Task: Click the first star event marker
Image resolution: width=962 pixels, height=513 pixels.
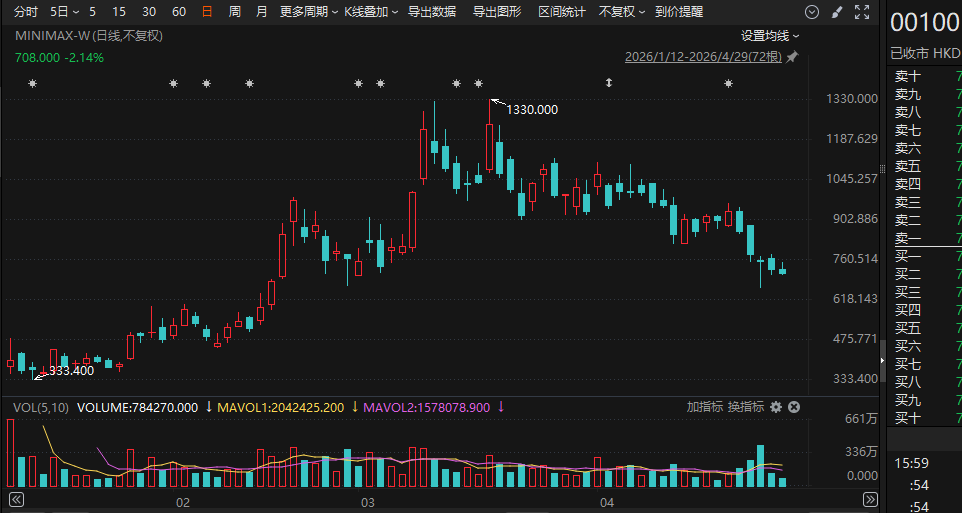Action: point(32,84)
